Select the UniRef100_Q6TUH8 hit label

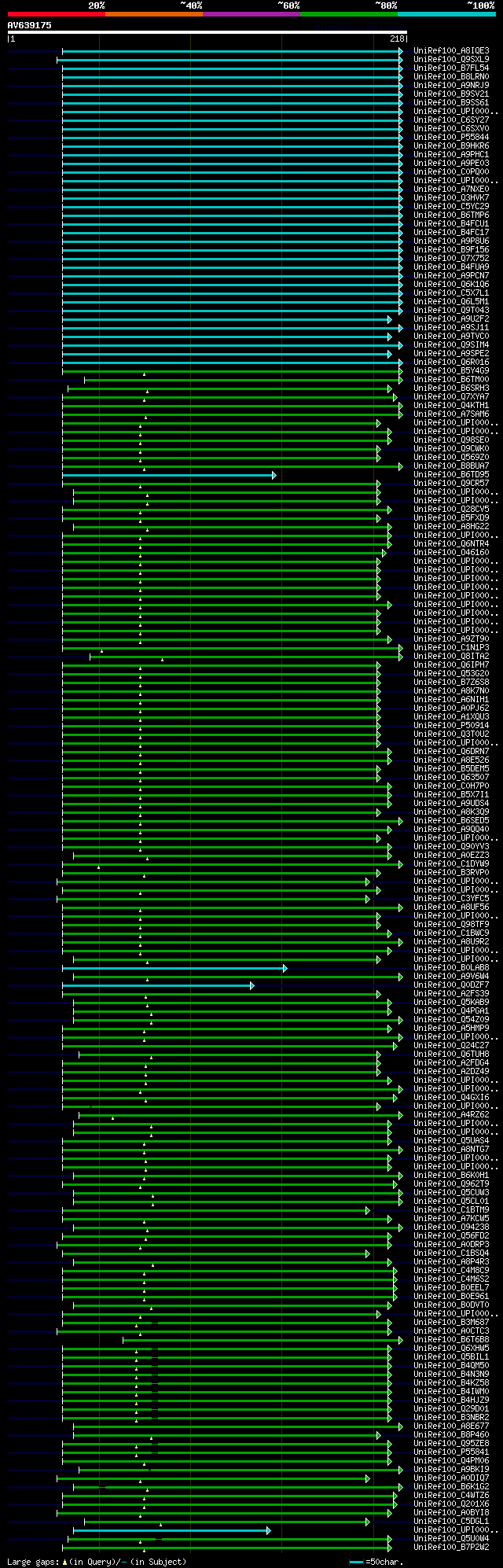click(451, 1054)
